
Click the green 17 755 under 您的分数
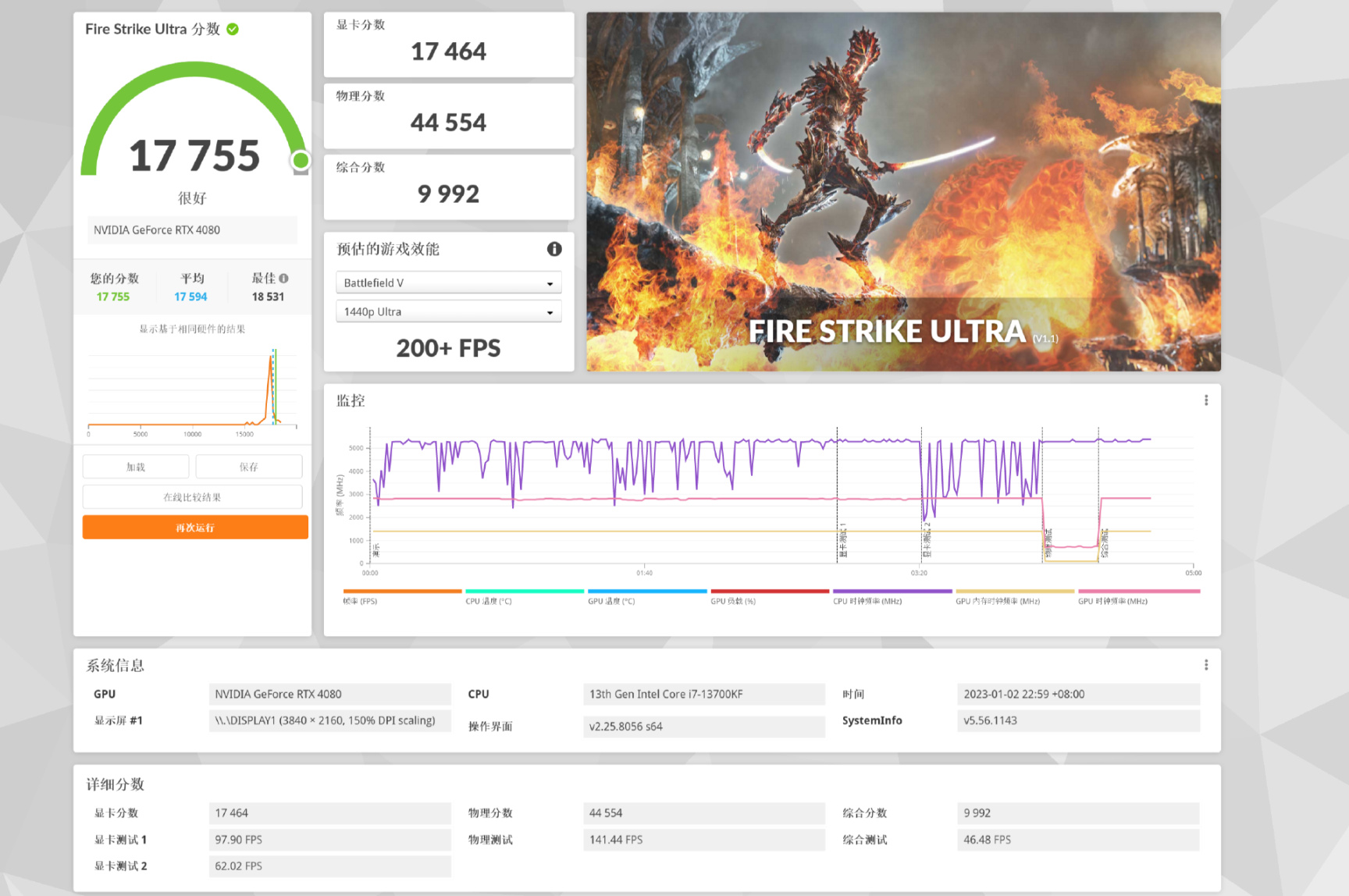click(113, 297)
